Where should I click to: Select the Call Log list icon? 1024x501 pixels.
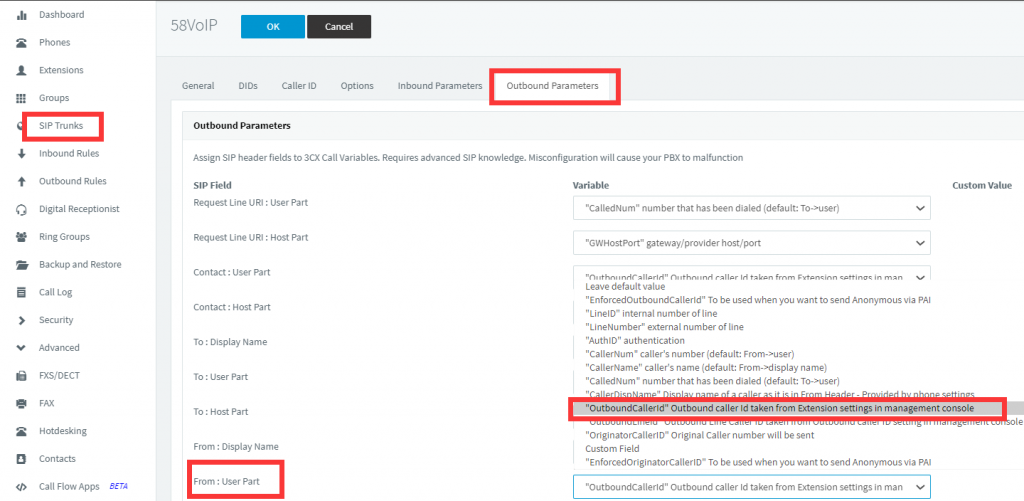tap(21, 292)
